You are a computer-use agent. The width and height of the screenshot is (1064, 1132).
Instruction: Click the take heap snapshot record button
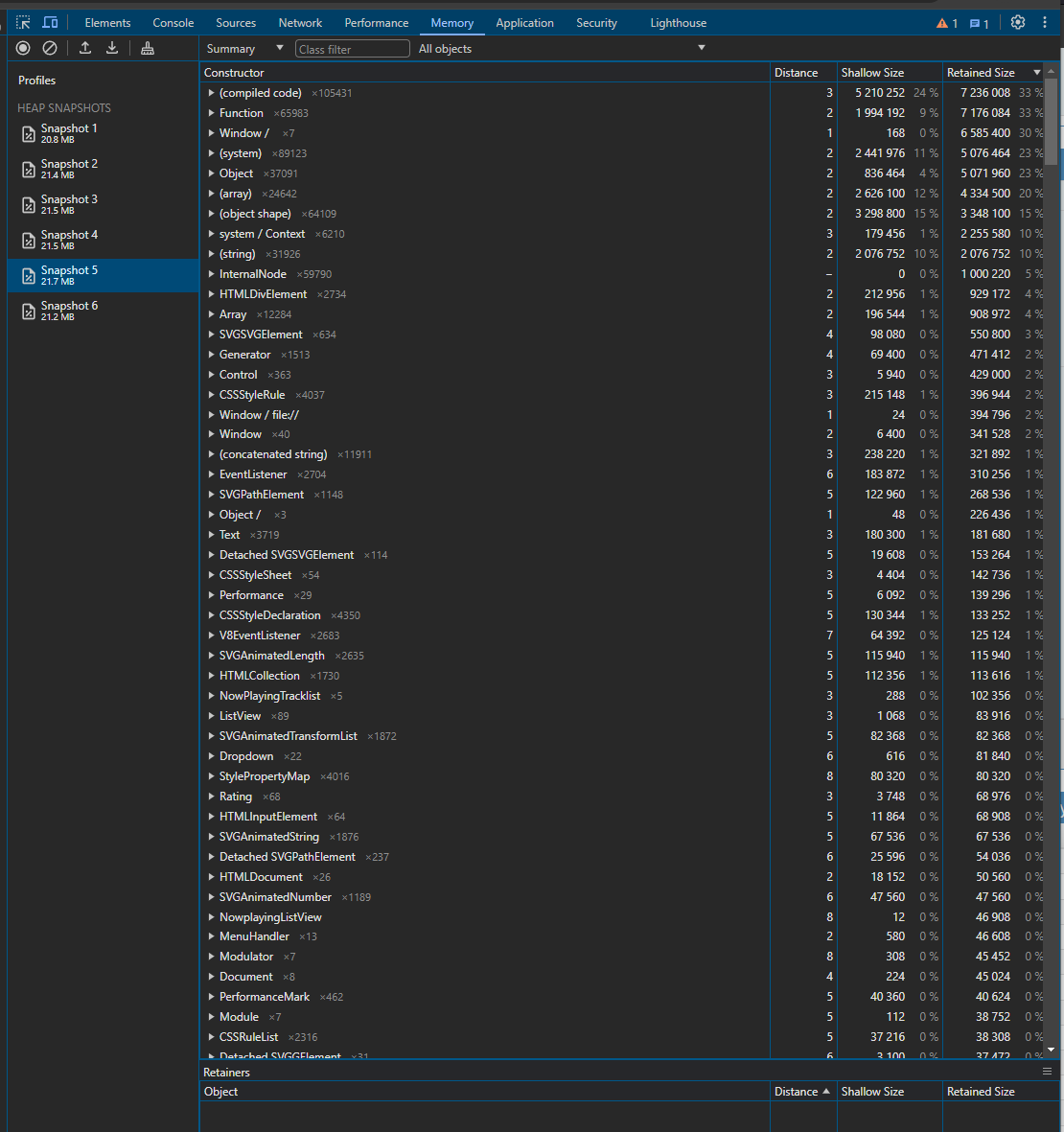[x=23, y=48]
